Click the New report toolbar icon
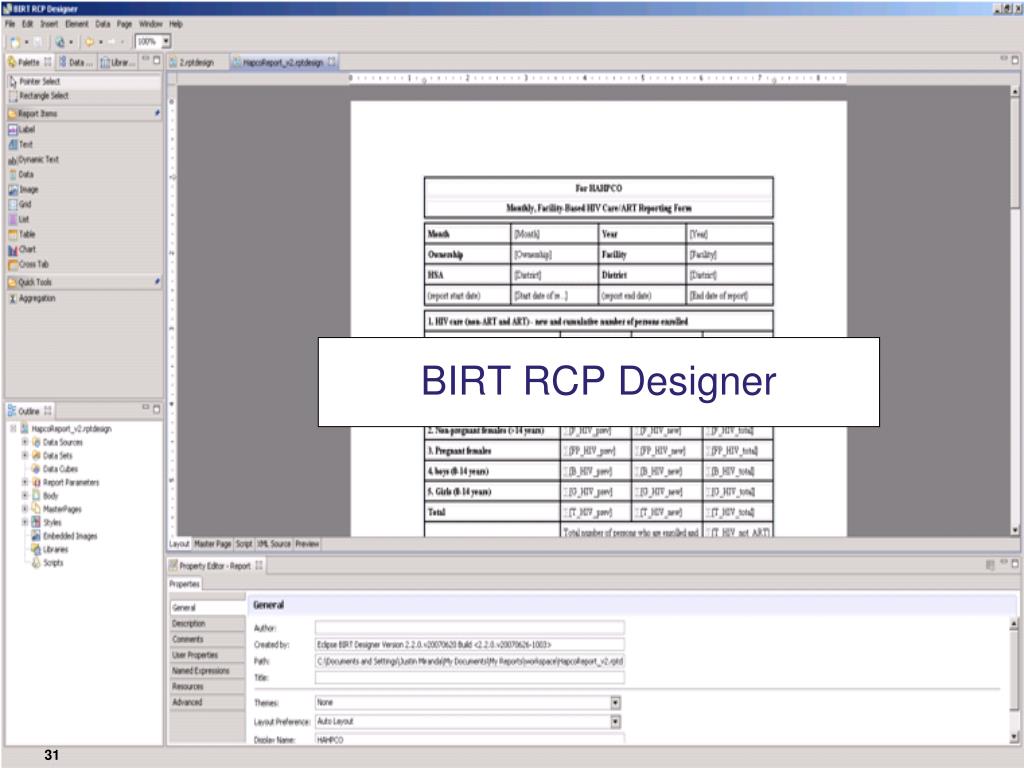 click(14, 42)
